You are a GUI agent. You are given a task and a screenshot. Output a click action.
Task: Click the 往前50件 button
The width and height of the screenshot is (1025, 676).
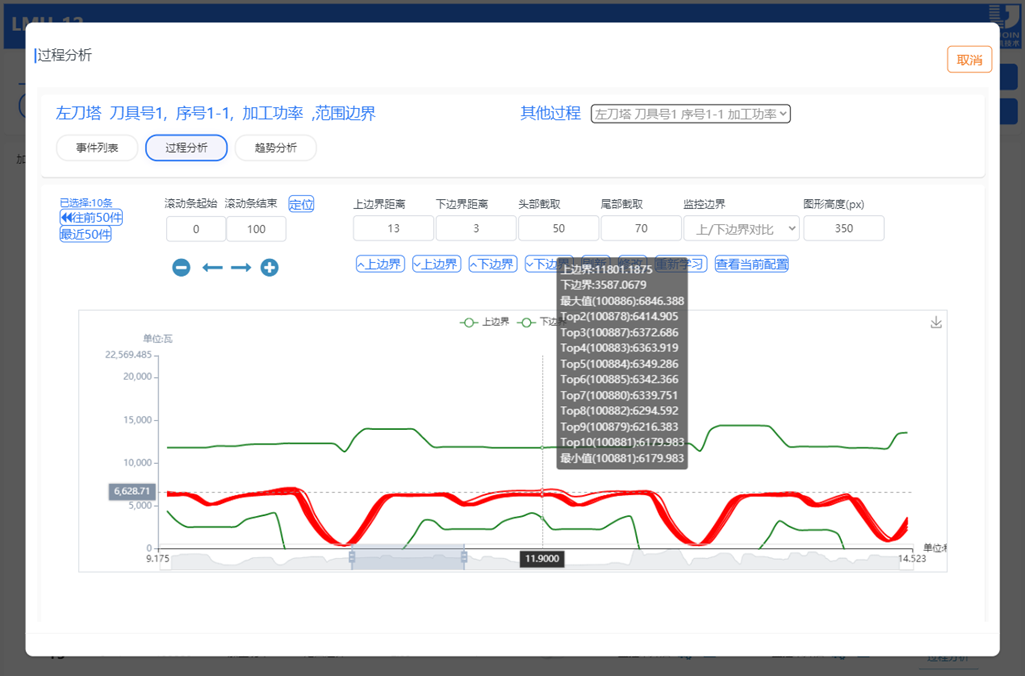point(91,218)
